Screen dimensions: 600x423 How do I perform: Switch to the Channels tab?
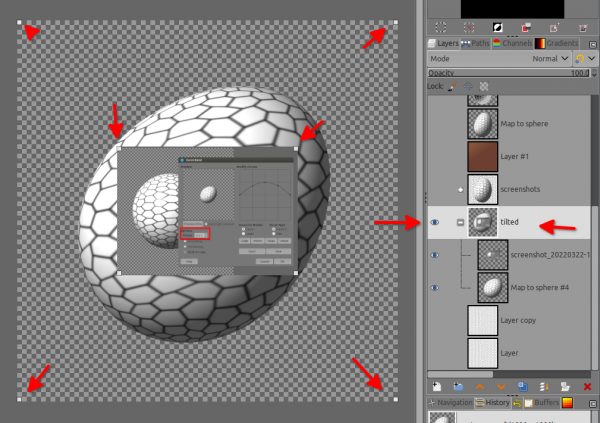point(513,43)
